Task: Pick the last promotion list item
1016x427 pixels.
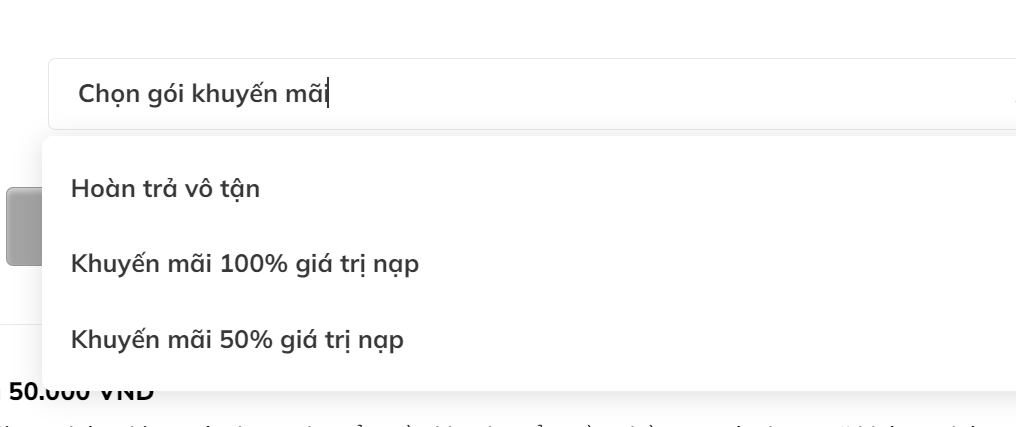Action: pos(237,340)
